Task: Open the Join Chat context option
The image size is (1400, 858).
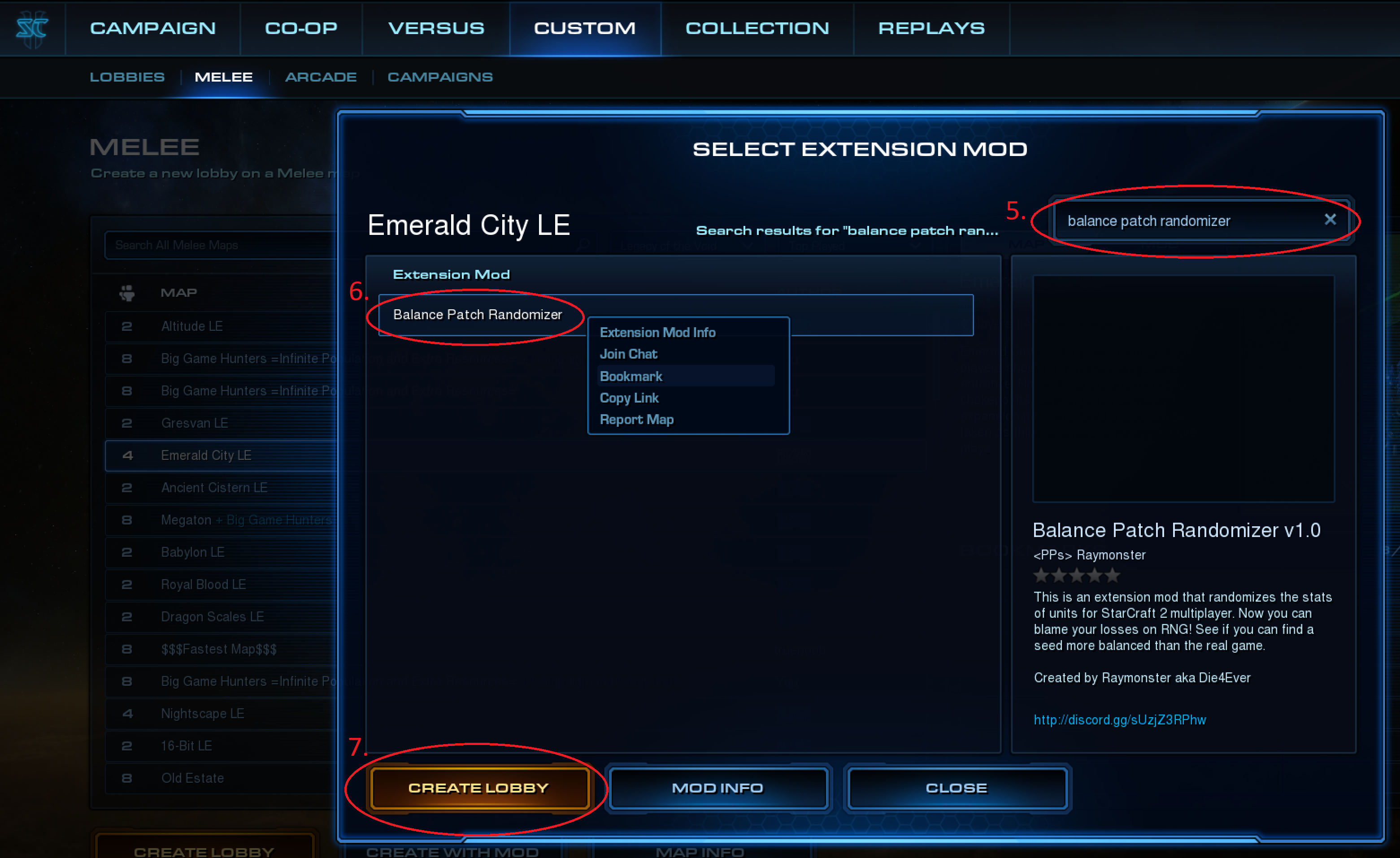Action: tap(626, 354)
